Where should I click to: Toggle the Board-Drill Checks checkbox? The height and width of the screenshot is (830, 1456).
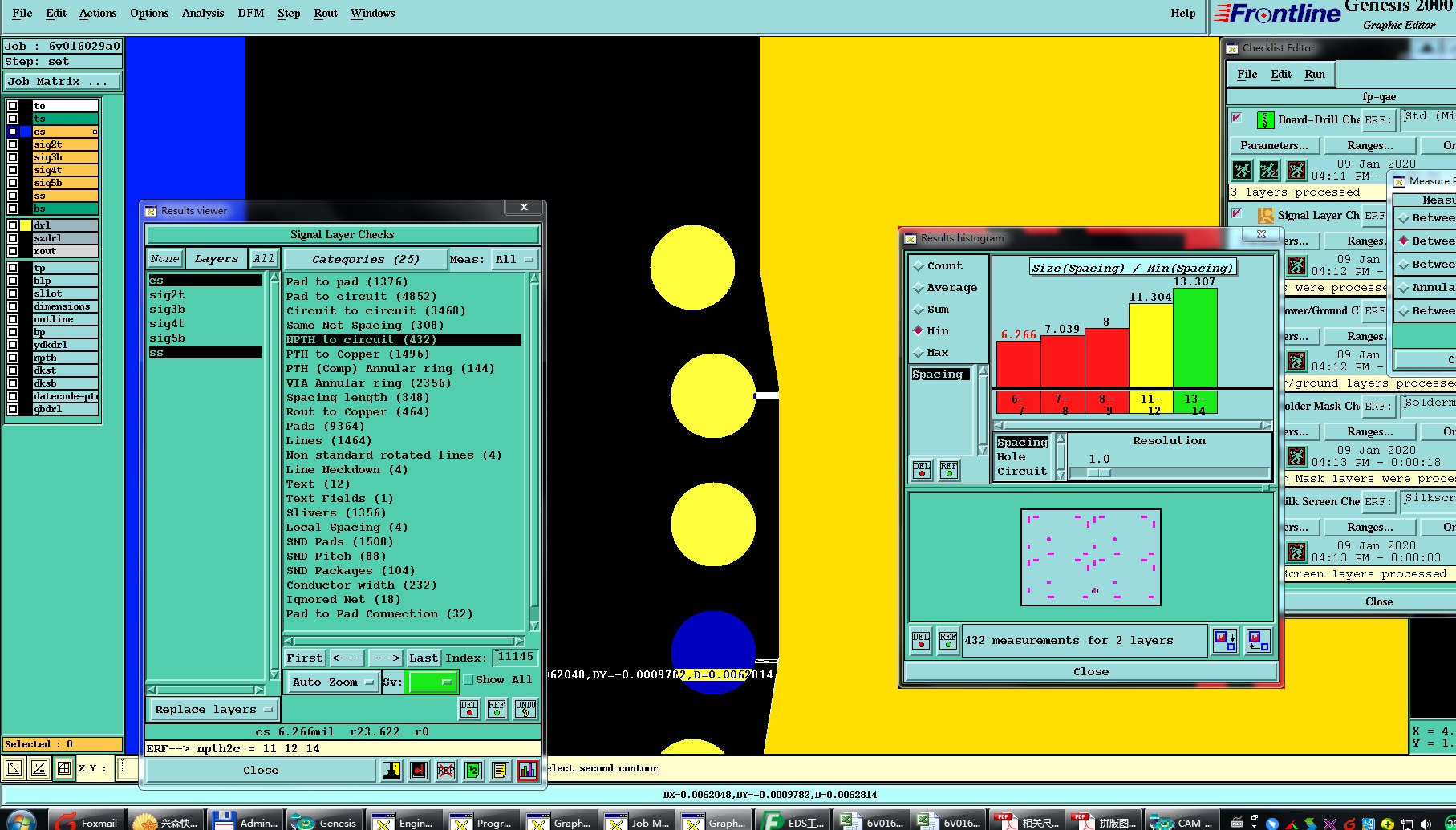(1237, 118)
